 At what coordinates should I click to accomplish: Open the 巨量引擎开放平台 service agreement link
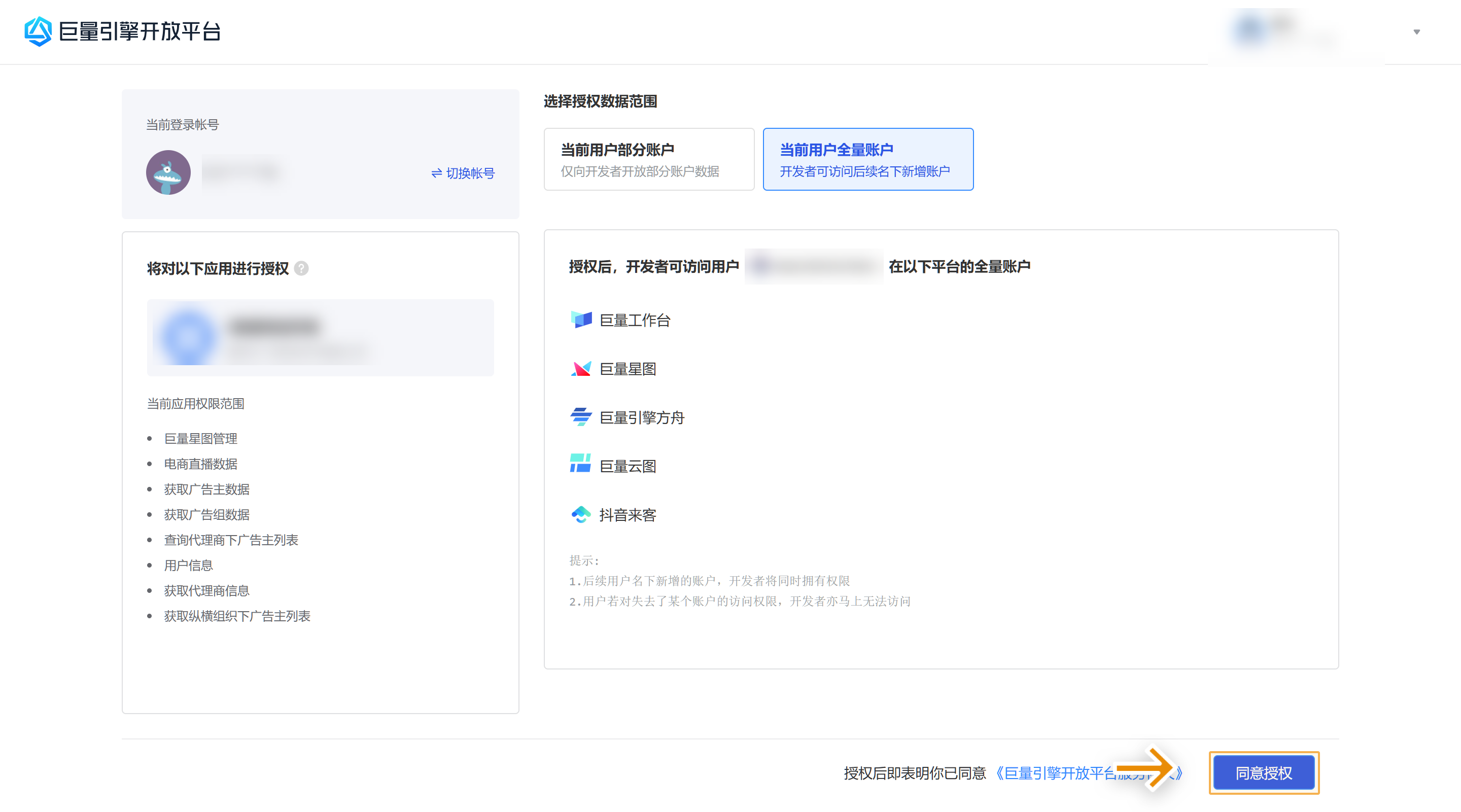[1055, 773]
